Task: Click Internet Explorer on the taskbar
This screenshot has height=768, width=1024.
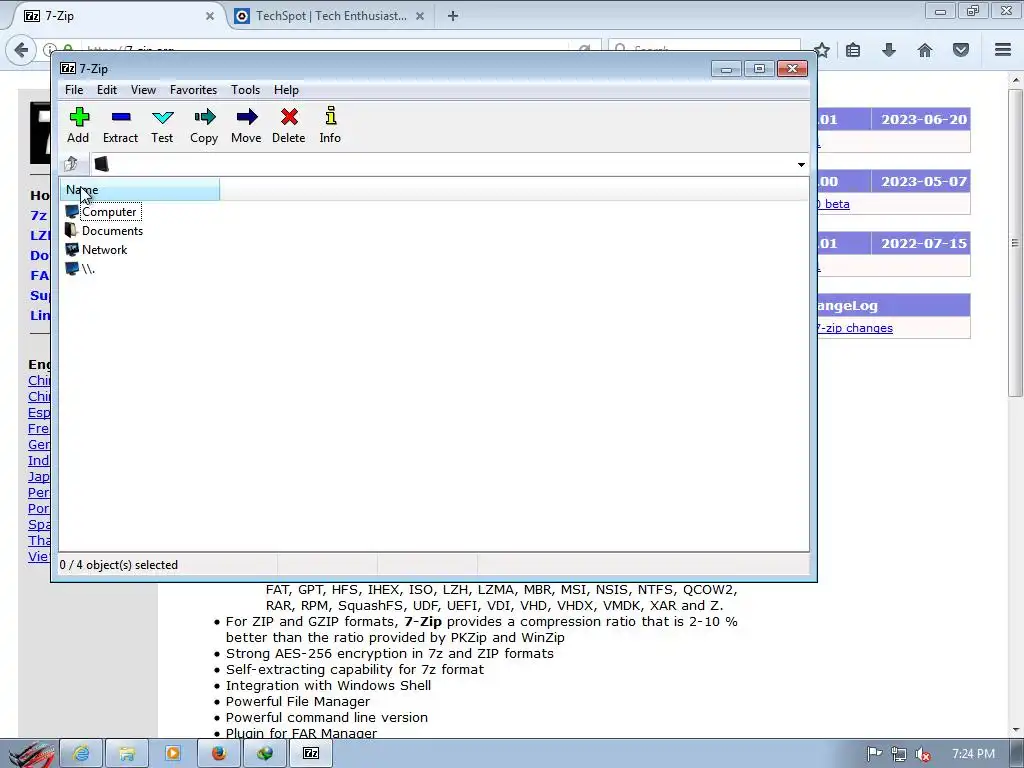Action: 82,754
